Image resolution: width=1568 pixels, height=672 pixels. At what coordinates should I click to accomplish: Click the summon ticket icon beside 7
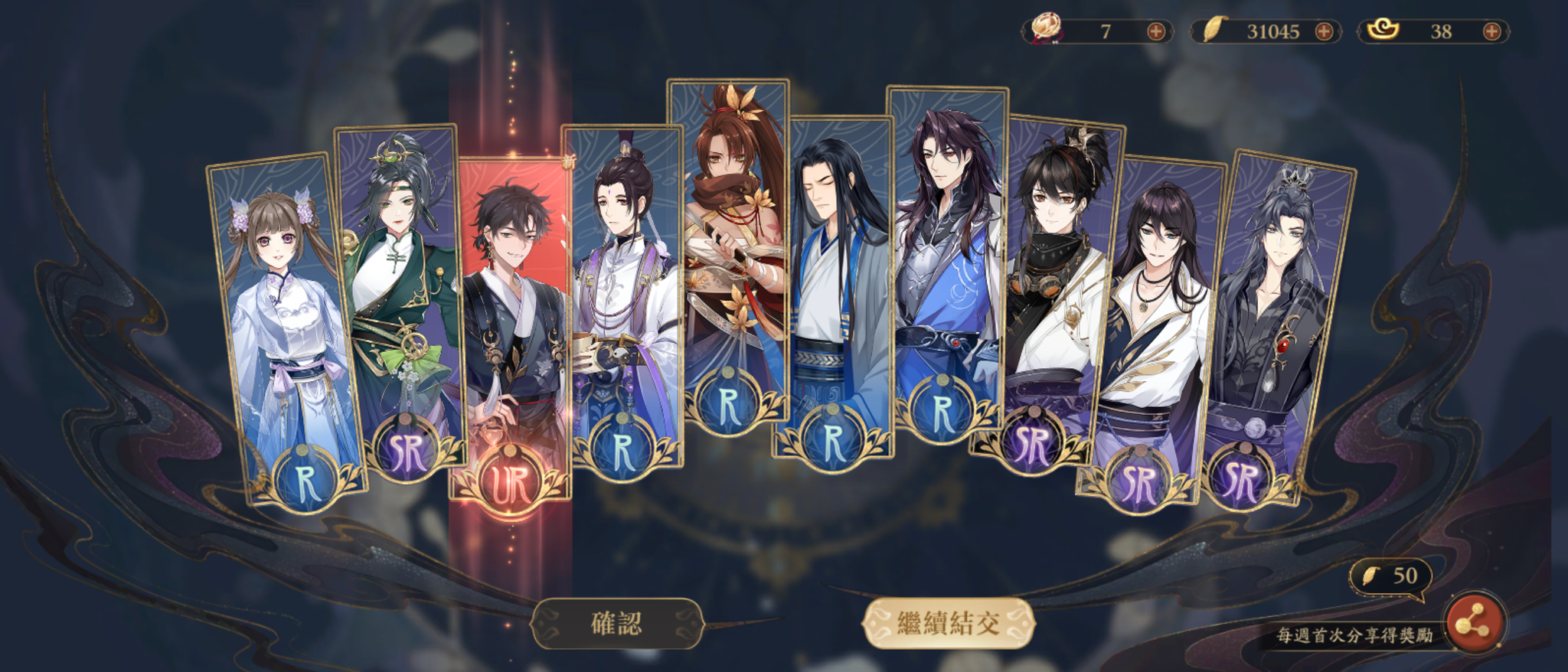coord(1045,30)
